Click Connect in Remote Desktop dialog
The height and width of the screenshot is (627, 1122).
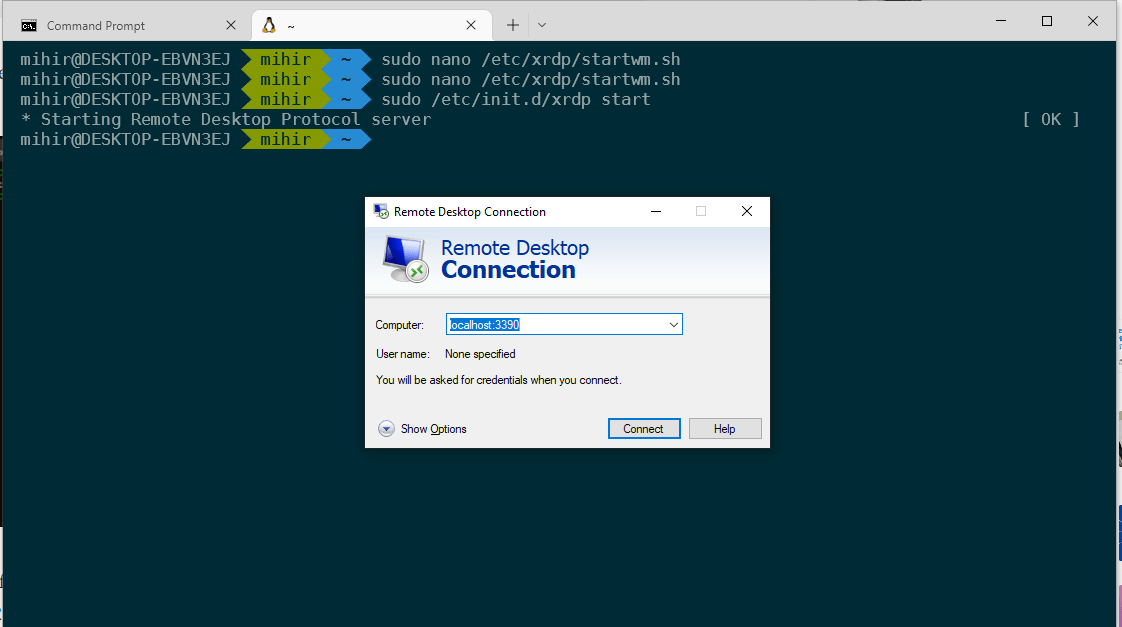coord(643,429)
